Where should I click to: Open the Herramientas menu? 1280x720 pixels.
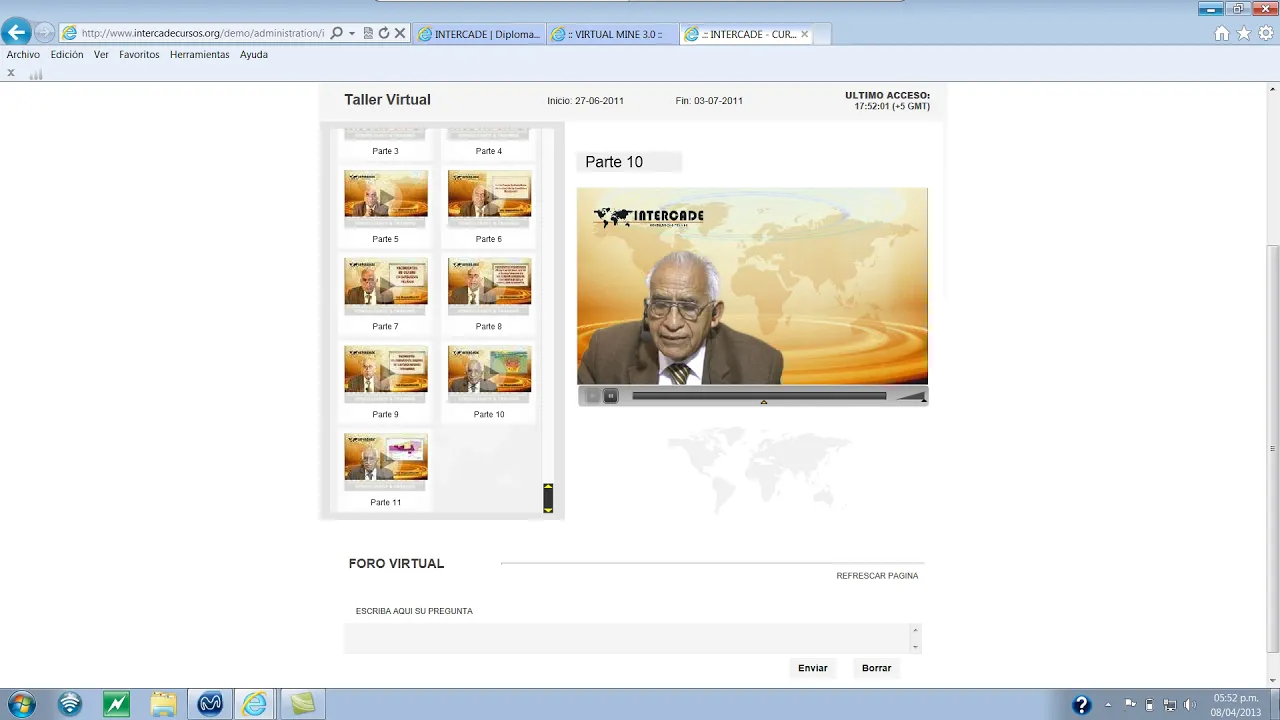[200, 55]
